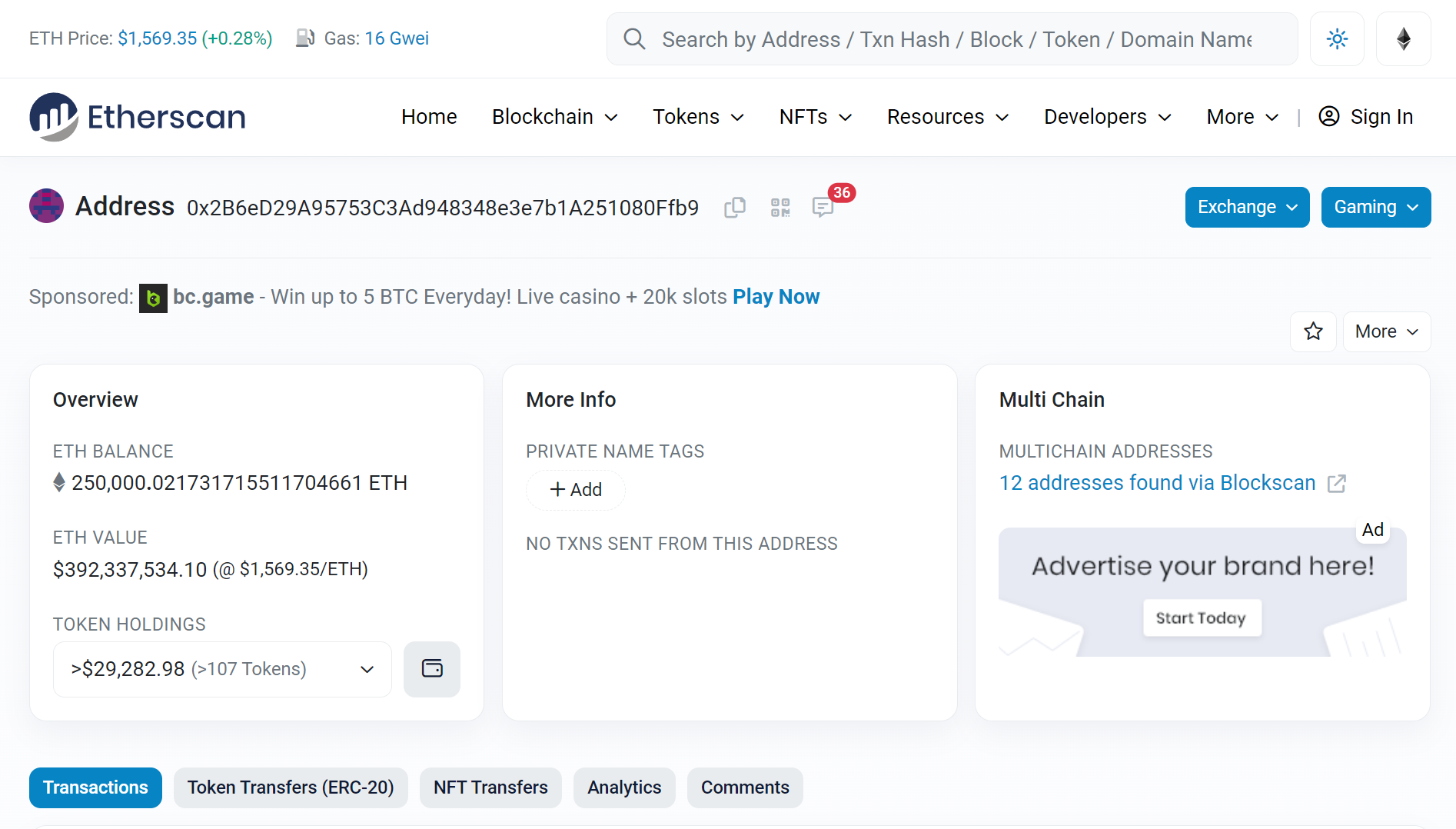Open the comments icon with 36 badge
The width and height of the screenshot is (1456, 829).
[x=823, y=208]
